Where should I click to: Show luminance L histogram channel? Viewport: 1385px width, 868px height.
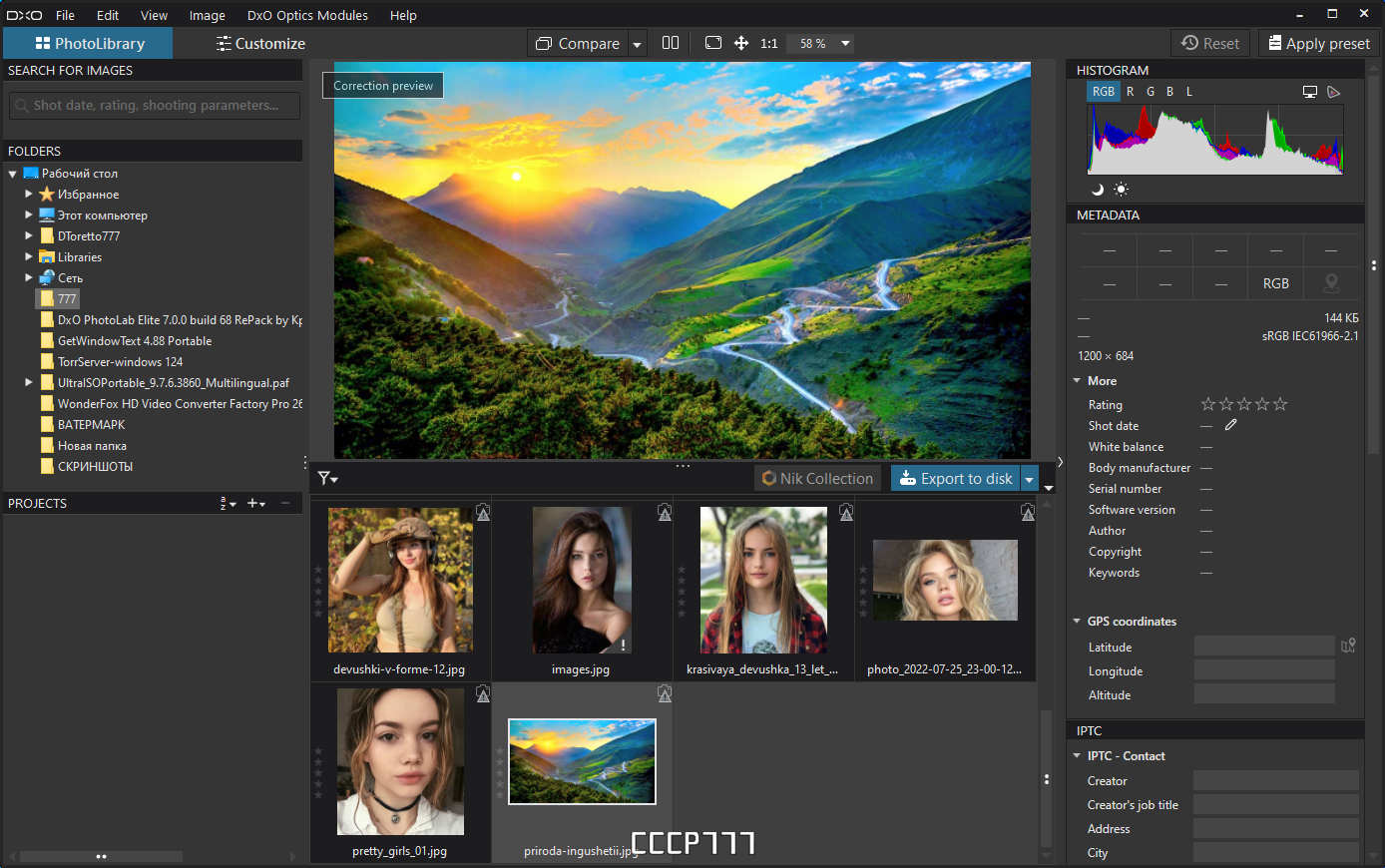click(1189, 92)
